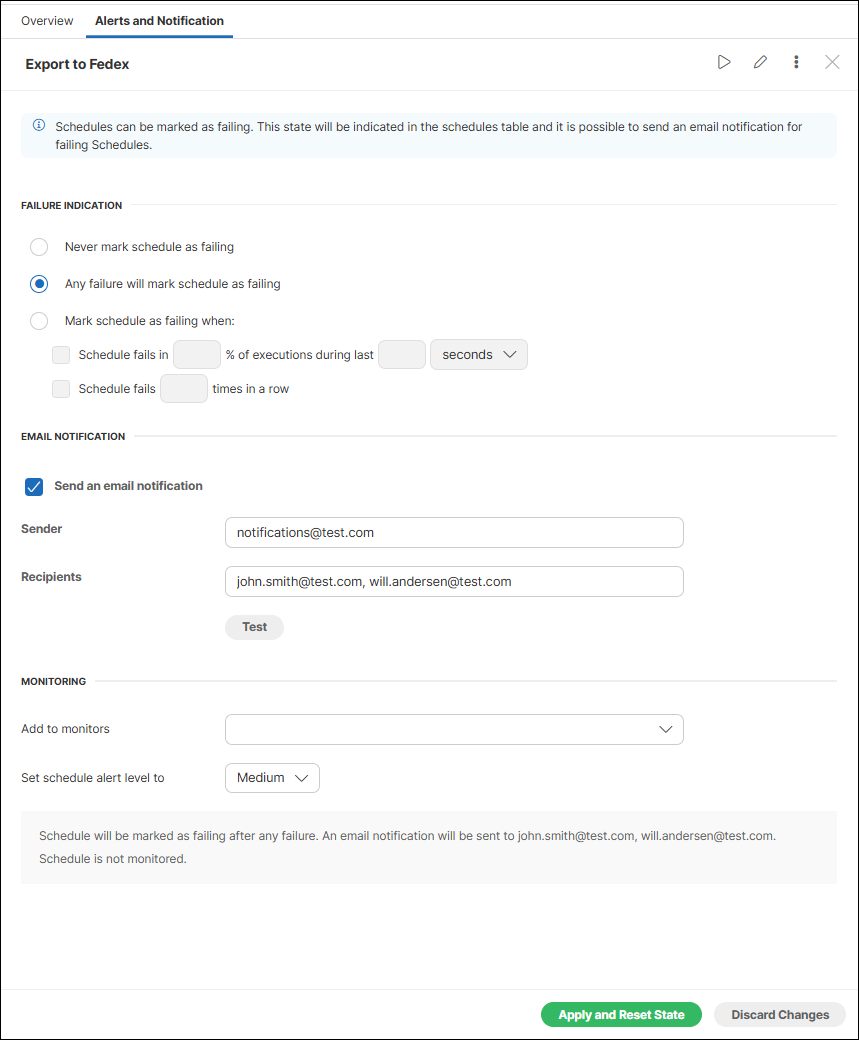Screen dimensions: 859x1040
Task: Open the pencil edit icon
Action: pyautogui.click(x=760, y=61)
